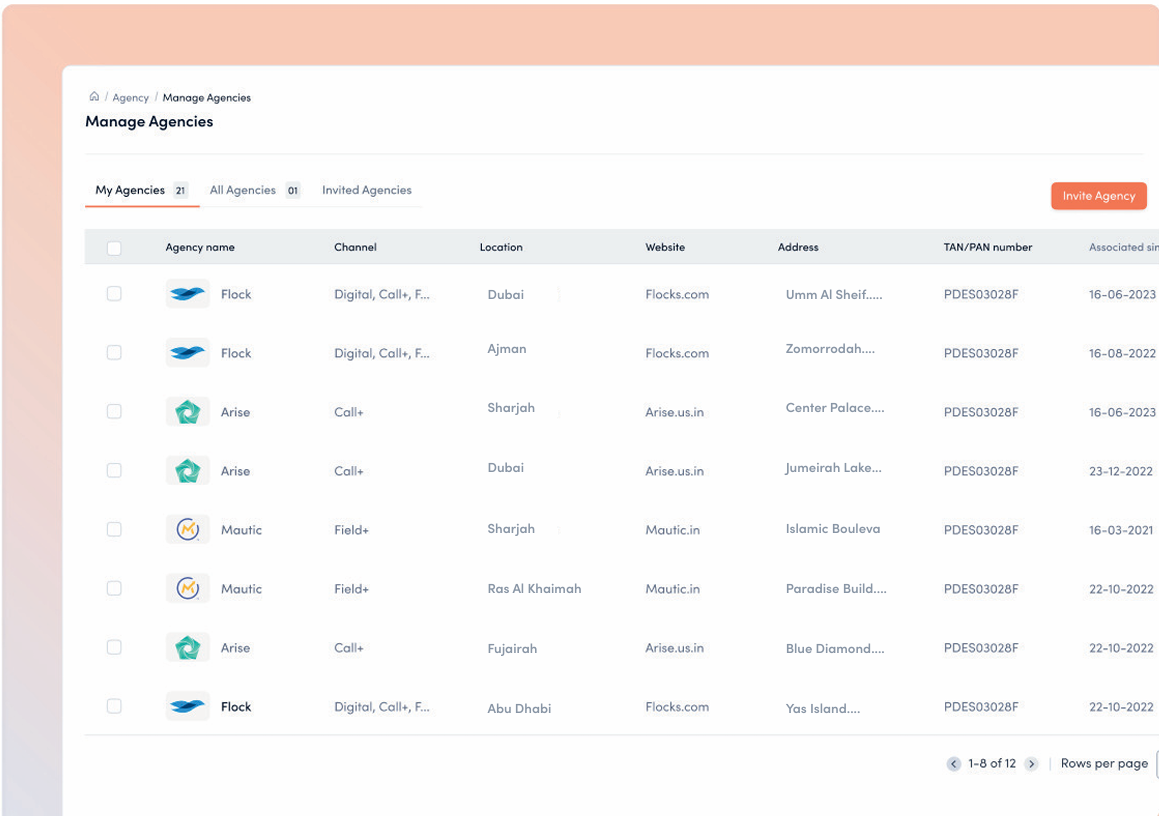Check the Flock Ajman row checkbox
The width and height of the screenshot is (1159, 816).
114,353
